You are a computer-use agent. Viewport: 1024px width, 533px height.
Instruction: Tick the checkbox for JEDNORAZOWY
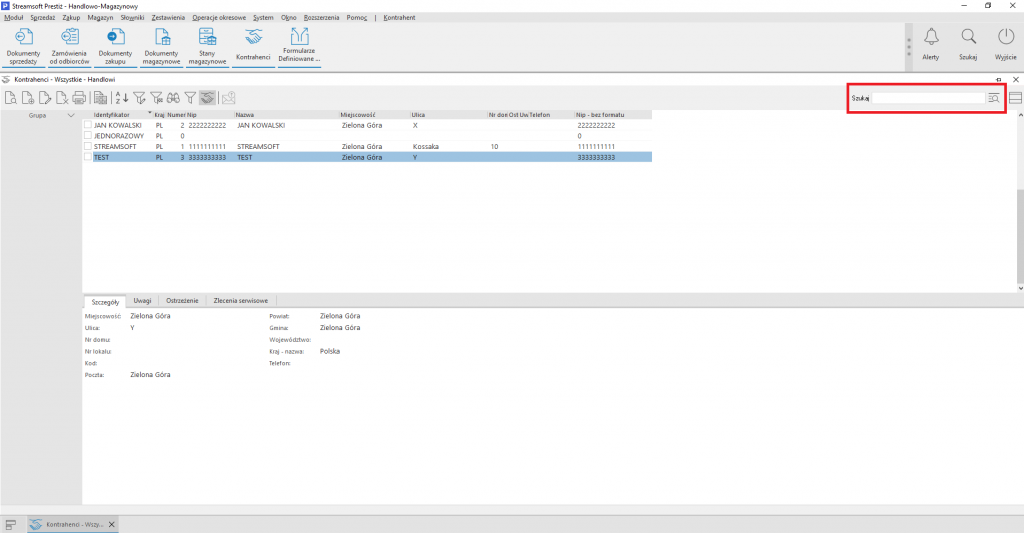point(88,135)
